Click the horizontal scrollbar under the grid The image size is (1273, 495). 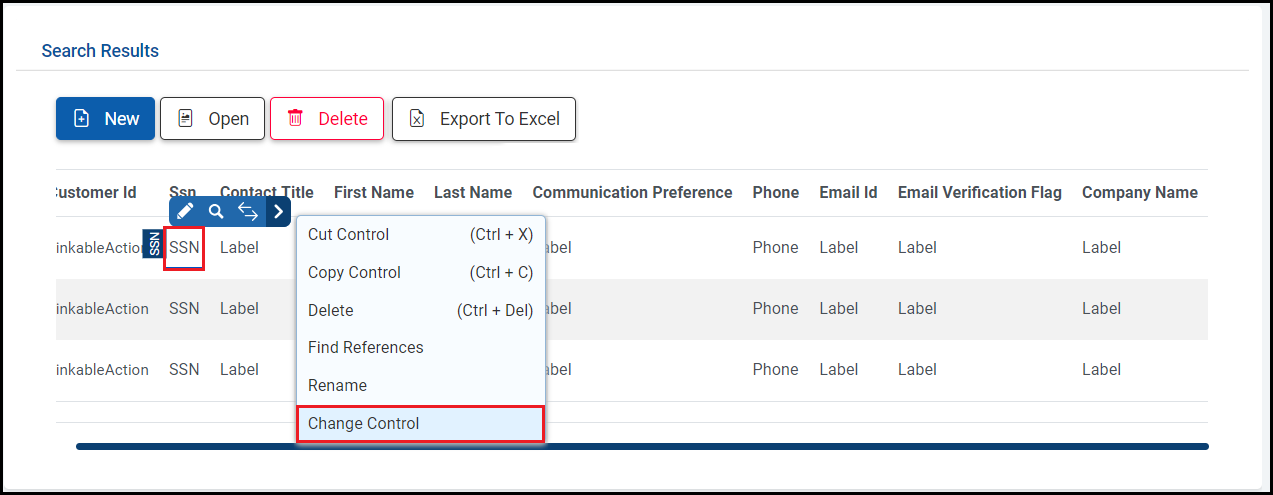click(642, 446)
